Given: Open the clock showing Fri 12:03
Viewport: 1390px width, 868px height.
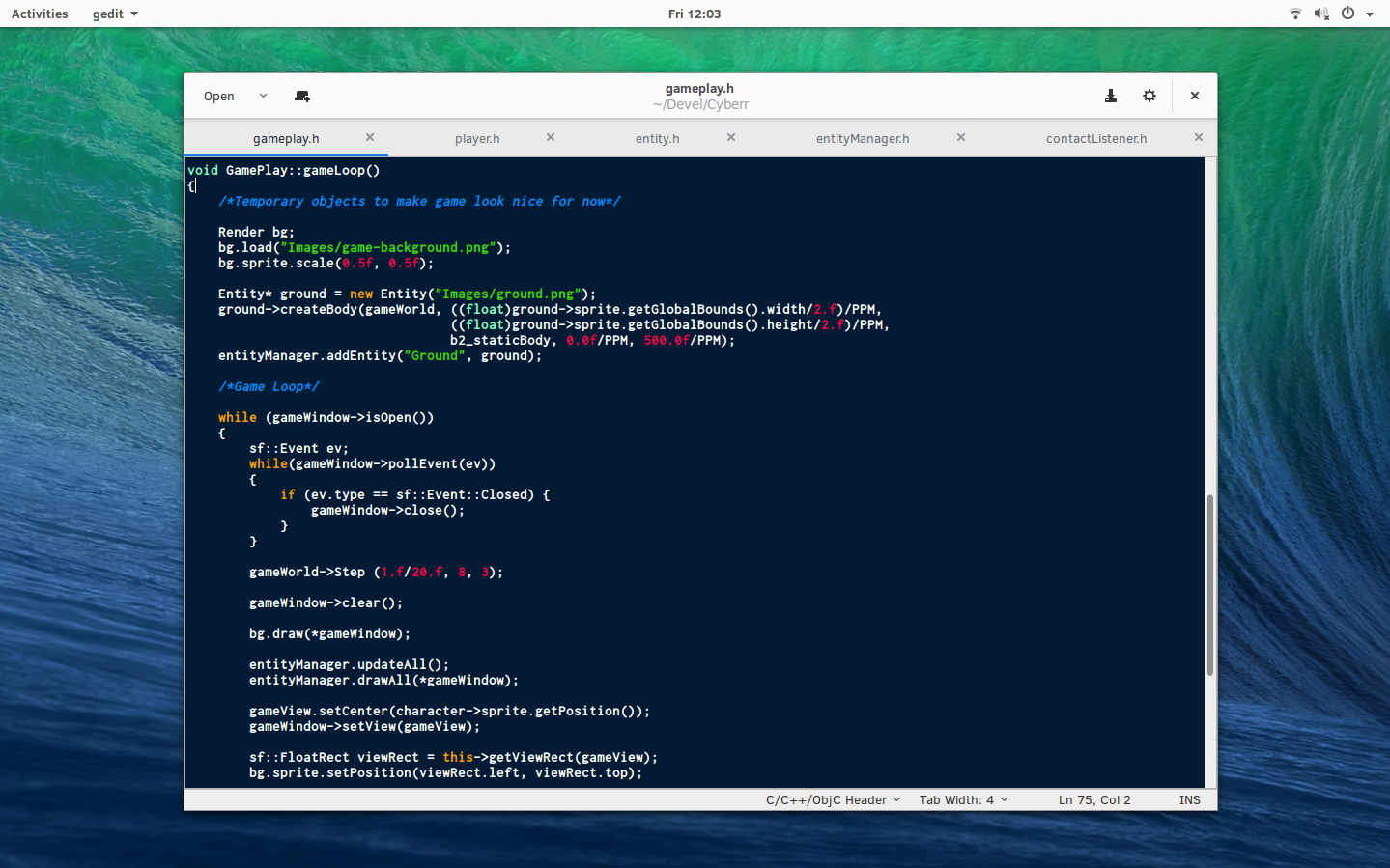Looking at the screenshot, I should [695, 14].
